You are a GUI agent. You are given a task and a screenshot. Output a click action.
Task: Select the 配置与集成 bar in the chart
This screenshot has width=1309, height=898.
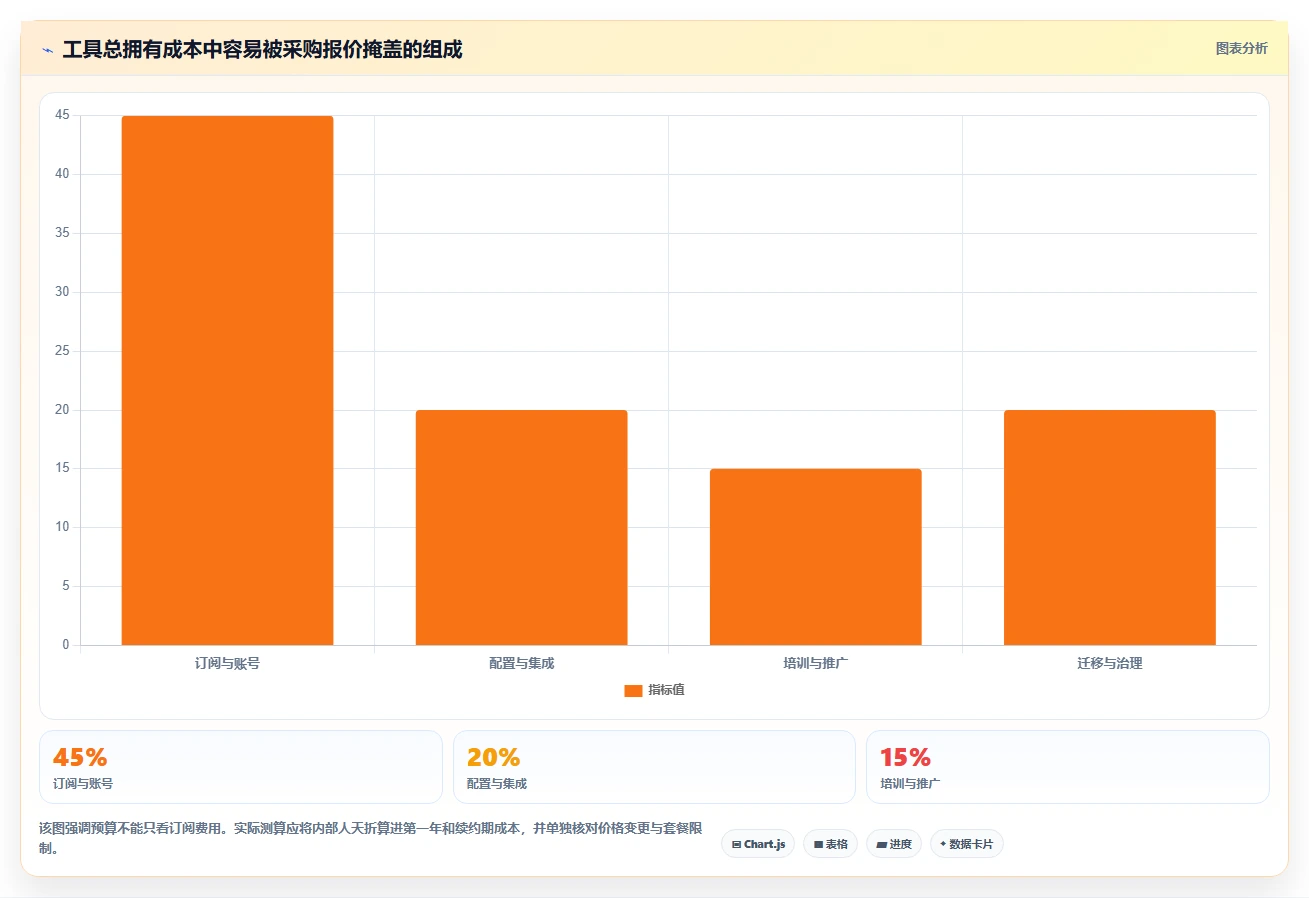point(521,527)
